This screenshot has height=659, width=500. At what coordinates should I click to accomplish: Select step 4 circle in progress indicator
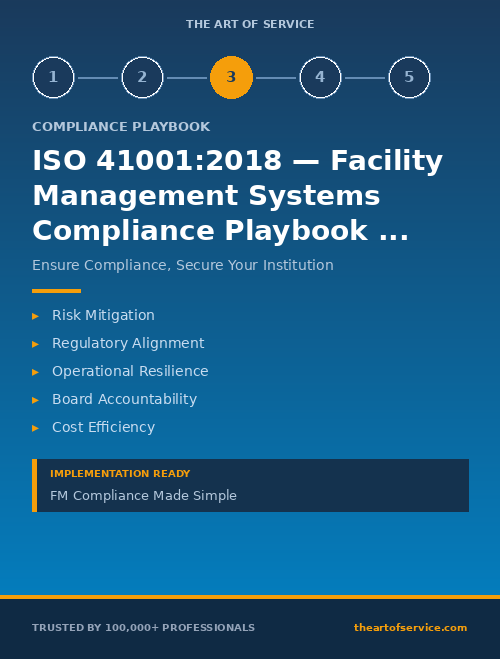pos(320,77)
